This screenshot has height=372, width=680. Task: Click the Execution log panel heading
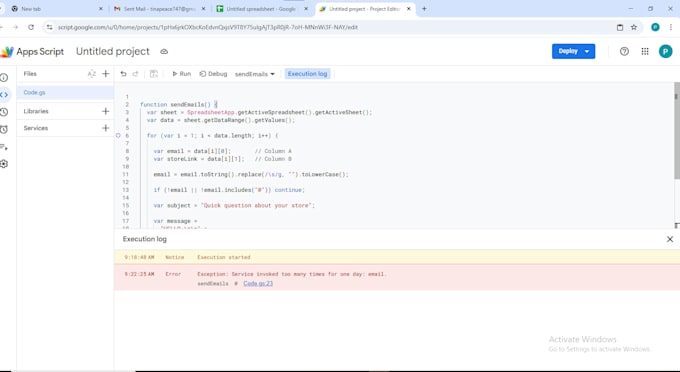(144, 239)
